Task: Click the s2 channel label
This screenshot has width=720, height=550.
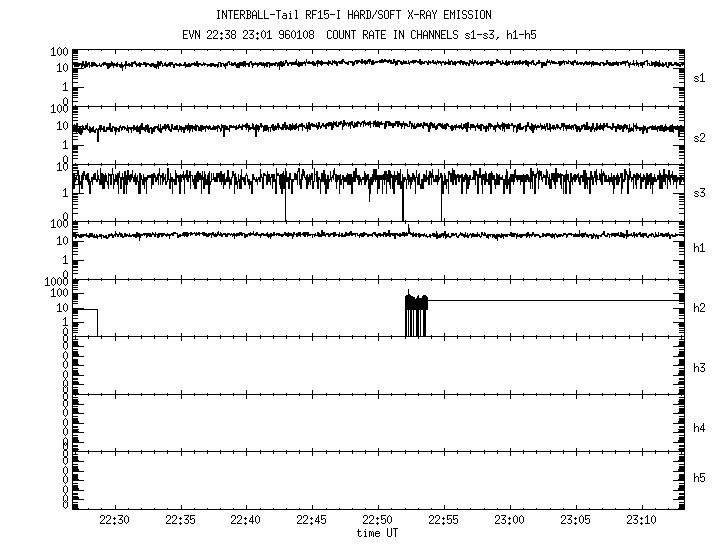Action: pos(699,137)
